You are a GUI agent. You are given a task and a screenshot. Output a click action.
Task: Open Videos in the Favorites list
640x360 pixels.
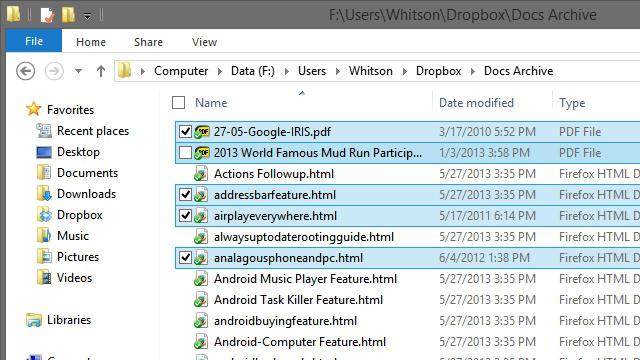(74, 278)
